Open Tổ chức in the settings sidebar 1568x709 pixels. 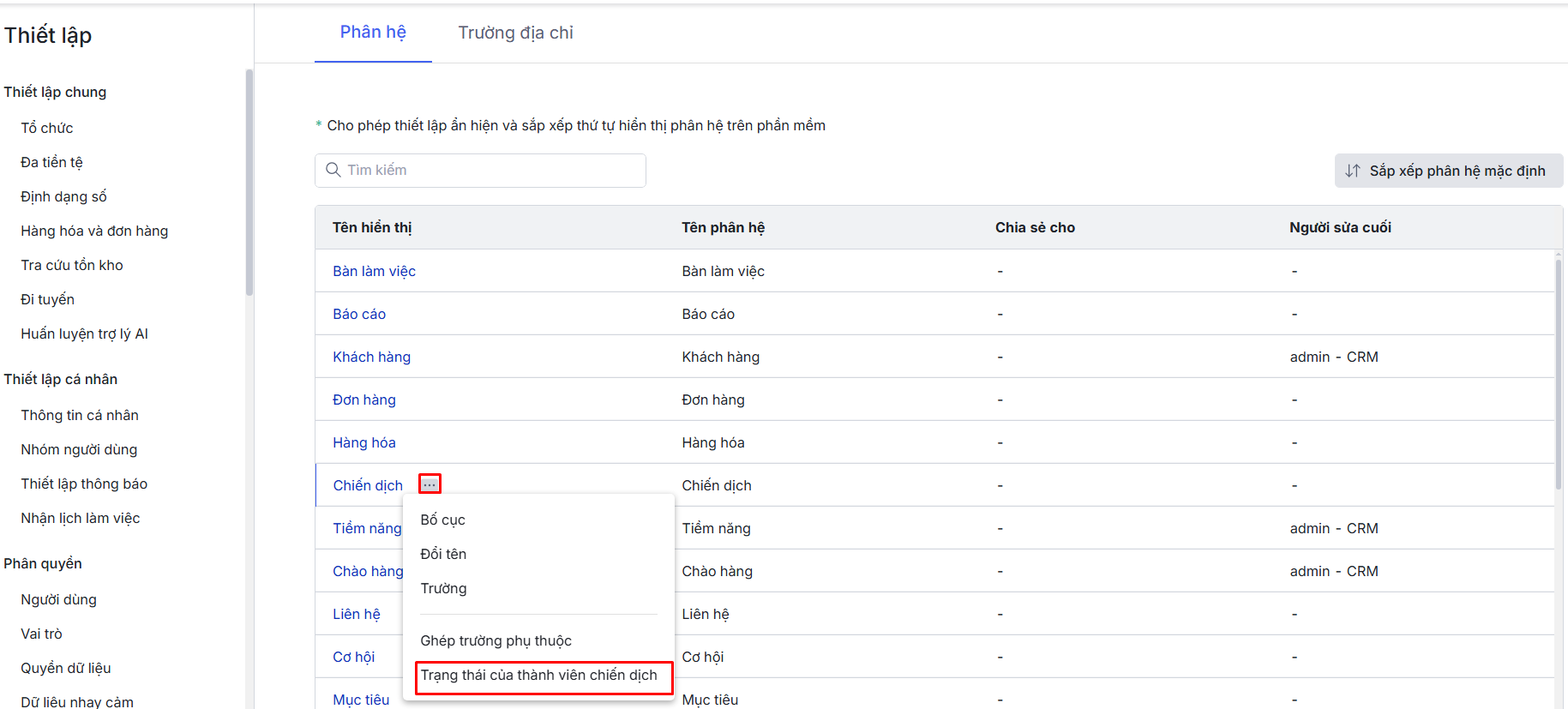tap(47, 128)
